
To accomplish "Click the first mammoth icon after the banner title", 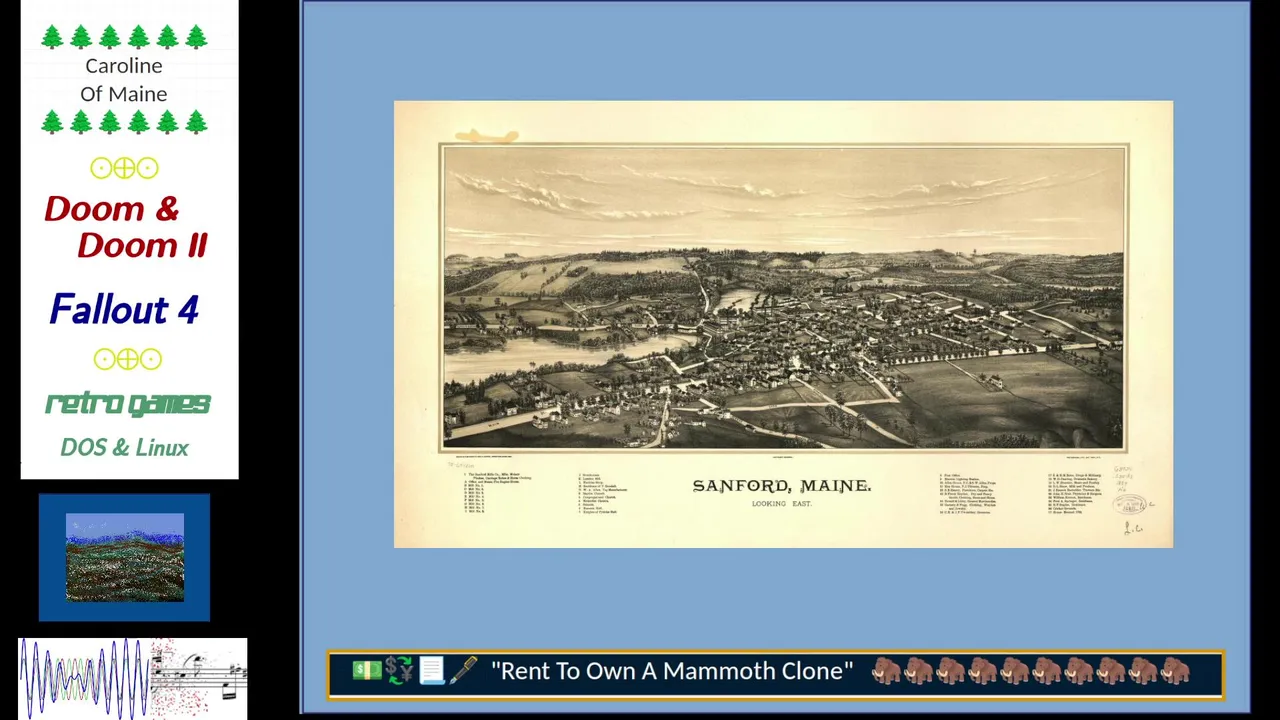I will pyautogui.click(x=886, y=670).
